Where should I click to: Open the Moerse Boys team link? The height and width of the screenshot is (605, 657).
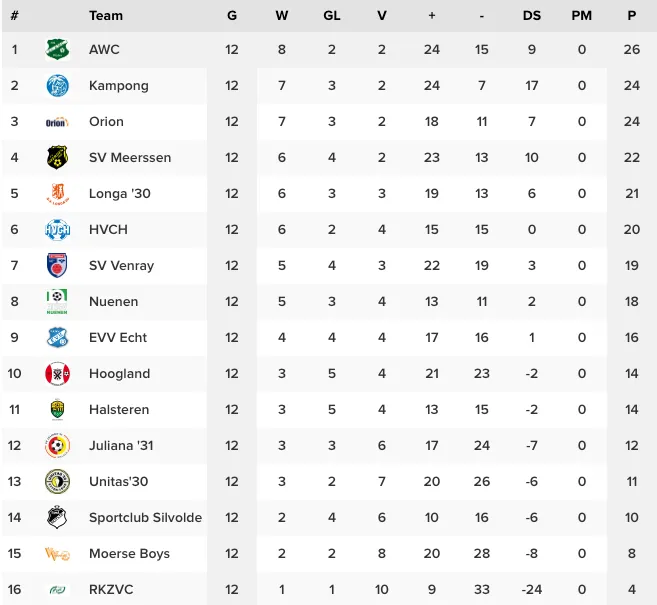pyautogui.click(x=129, y=554)
